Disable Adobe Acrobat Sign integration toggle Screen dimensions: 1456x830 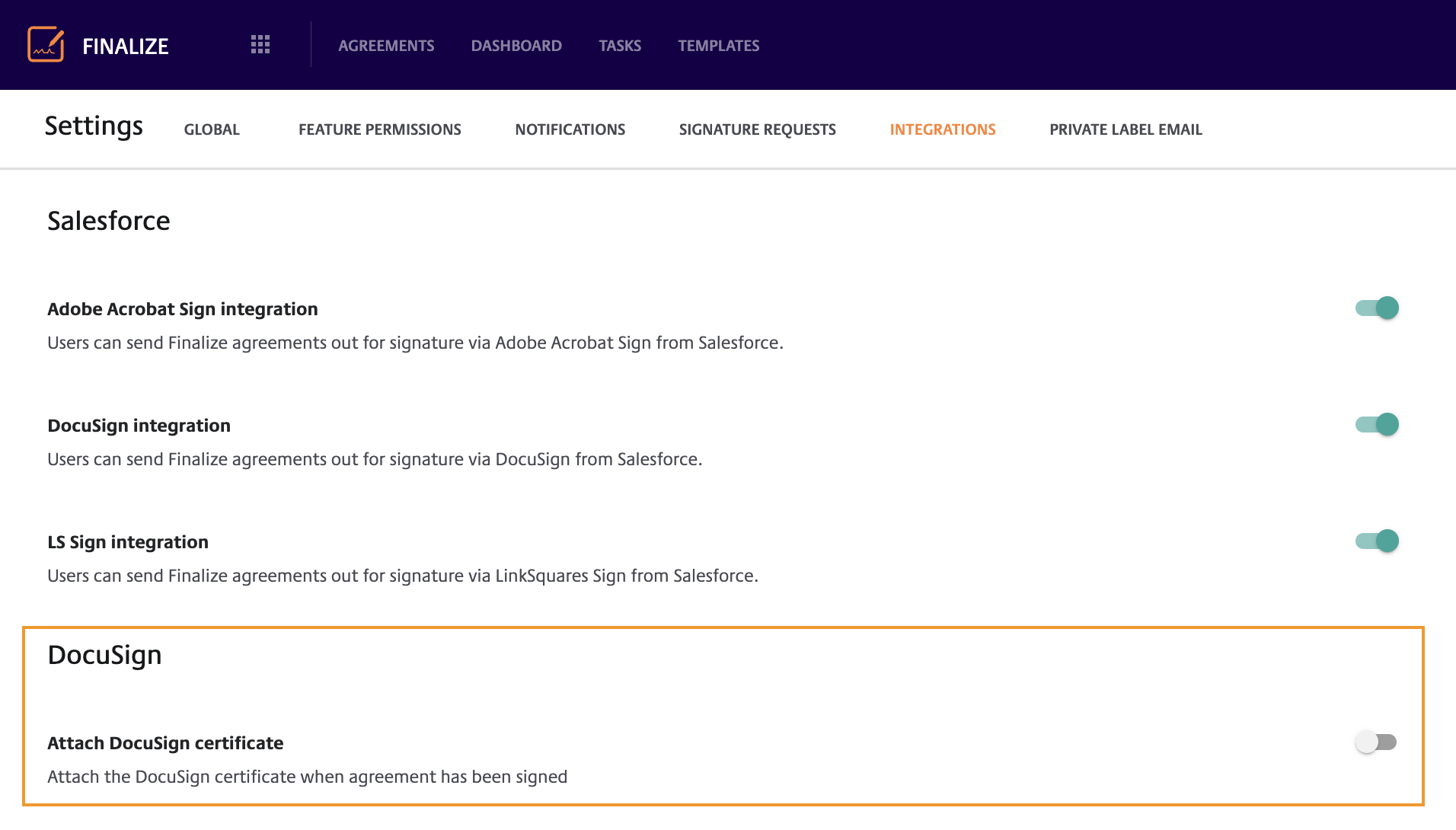click(x=1377, y=308)
